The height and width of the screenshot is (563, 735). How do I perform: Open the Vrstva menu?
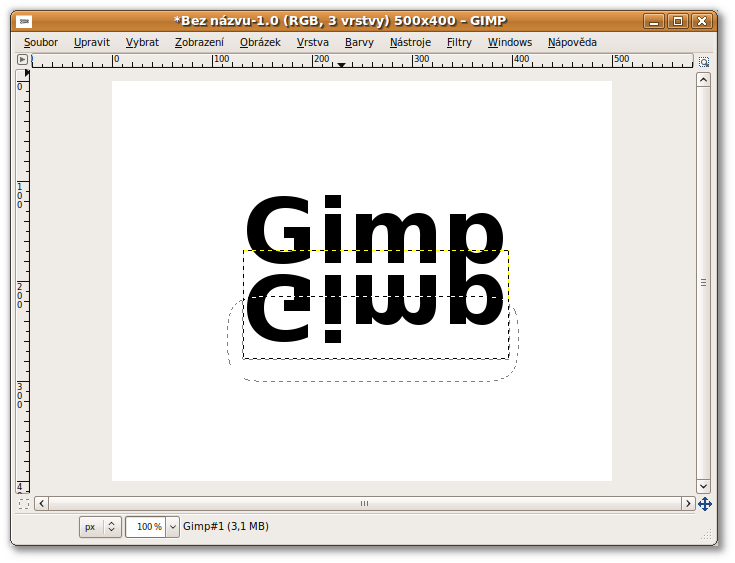click(313, 42)
